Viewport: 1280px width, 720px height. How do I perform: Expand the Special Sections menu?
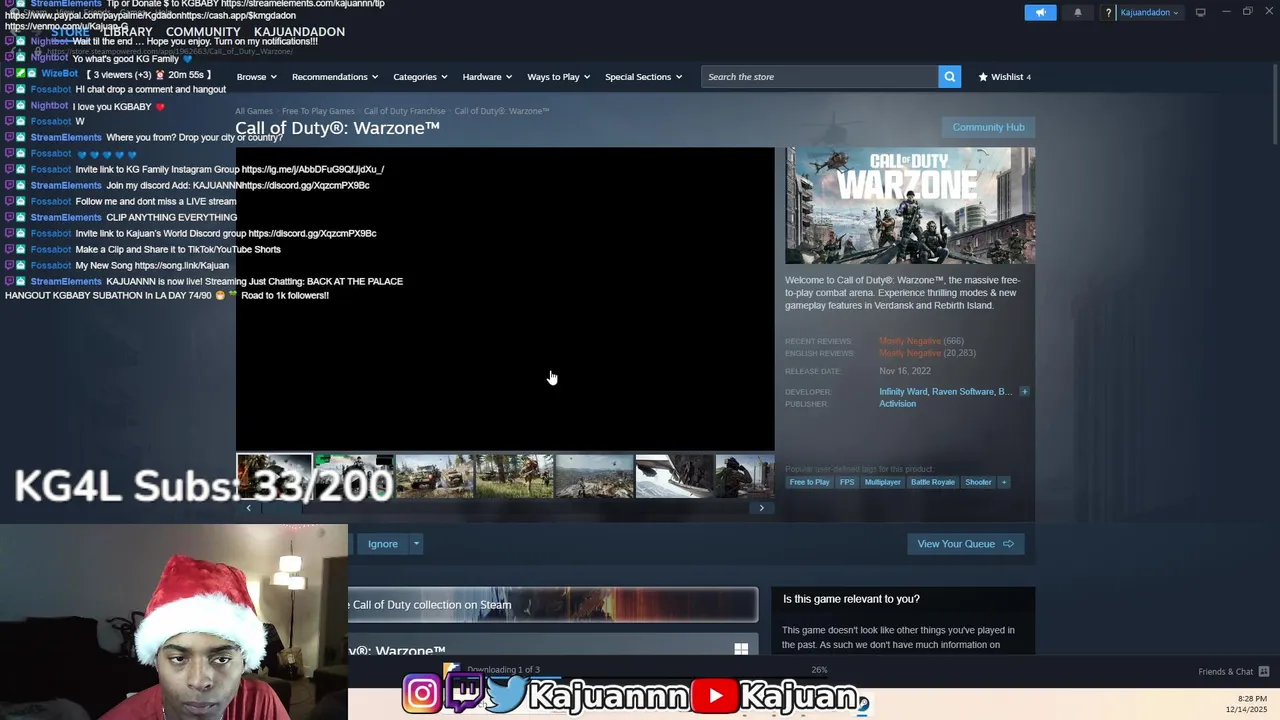click(643, 77)
